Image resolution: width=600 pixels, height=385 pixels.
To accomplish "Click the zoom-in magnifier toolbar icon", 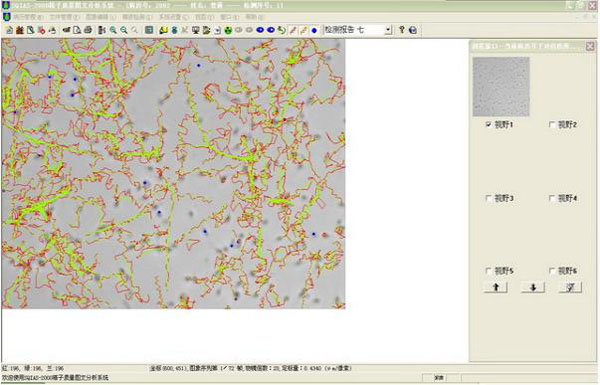I will click(113, 30).
